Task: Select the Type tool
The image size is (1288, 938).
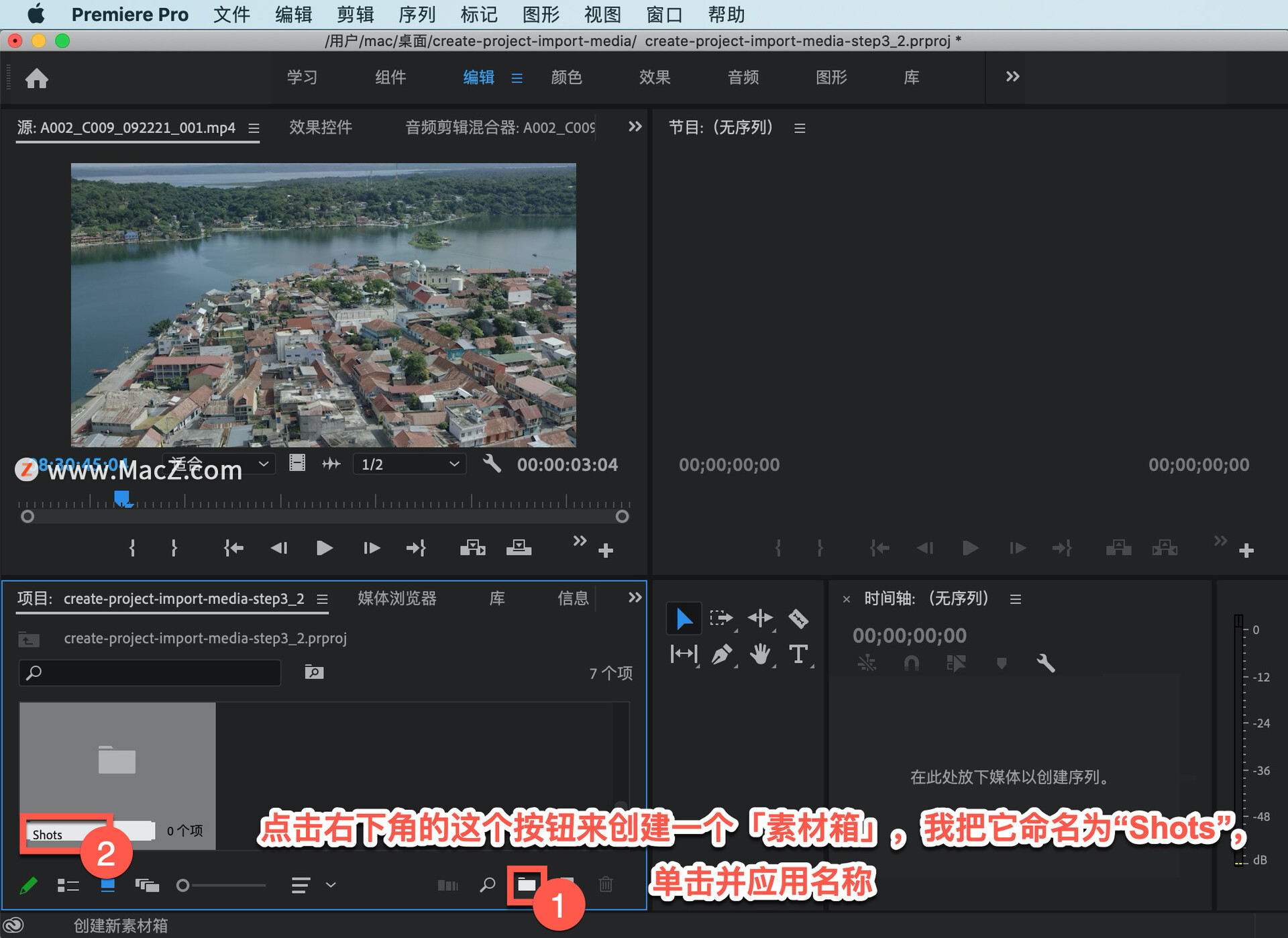Action: (x=798, y=654)
